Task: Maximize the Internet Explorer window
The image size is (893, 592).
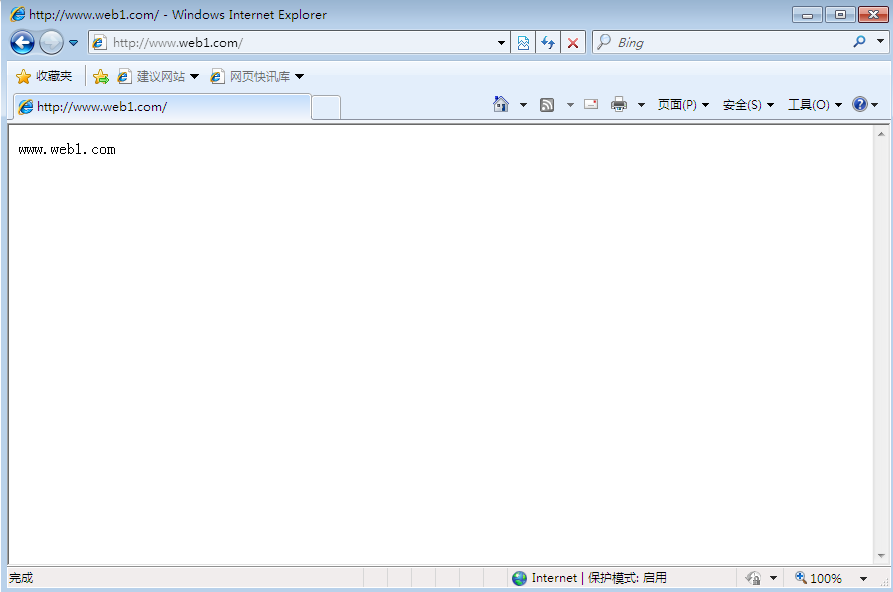Action: point(840,14)
